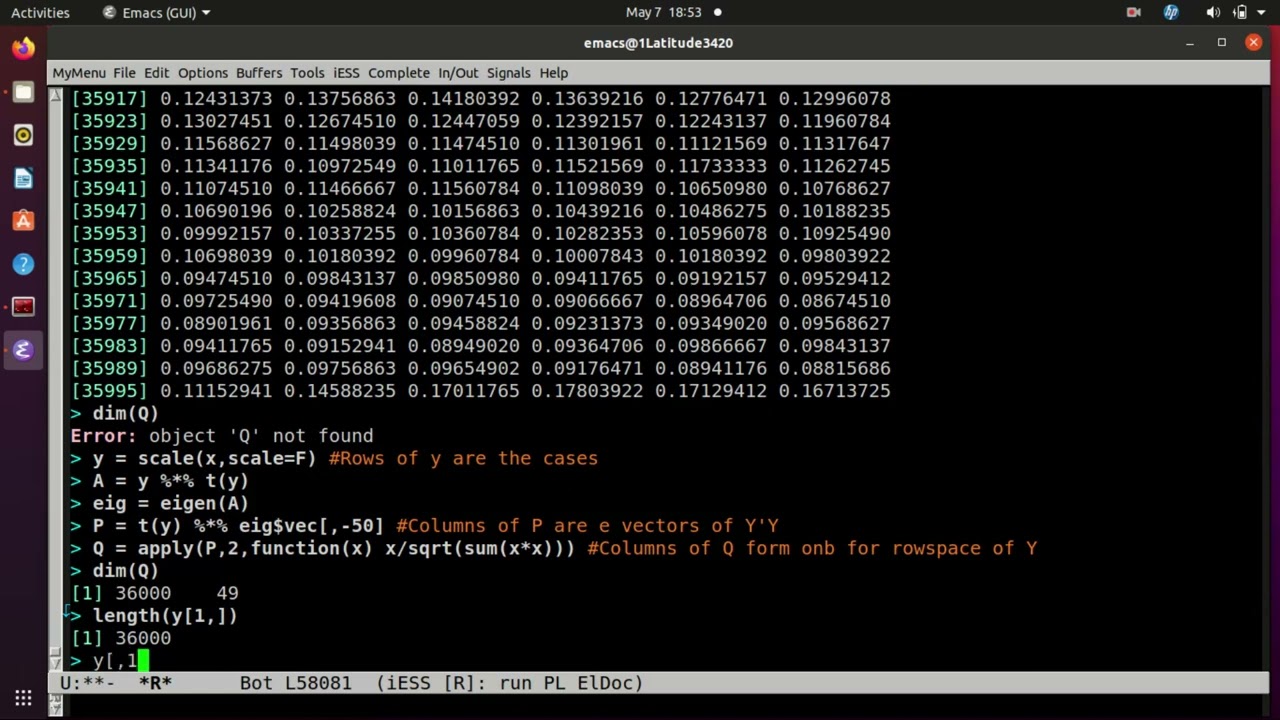Image resolution: width=1280 pixels, height=720 pixels.
Task: Open the Help menu in Emacs
Action: 554,73
